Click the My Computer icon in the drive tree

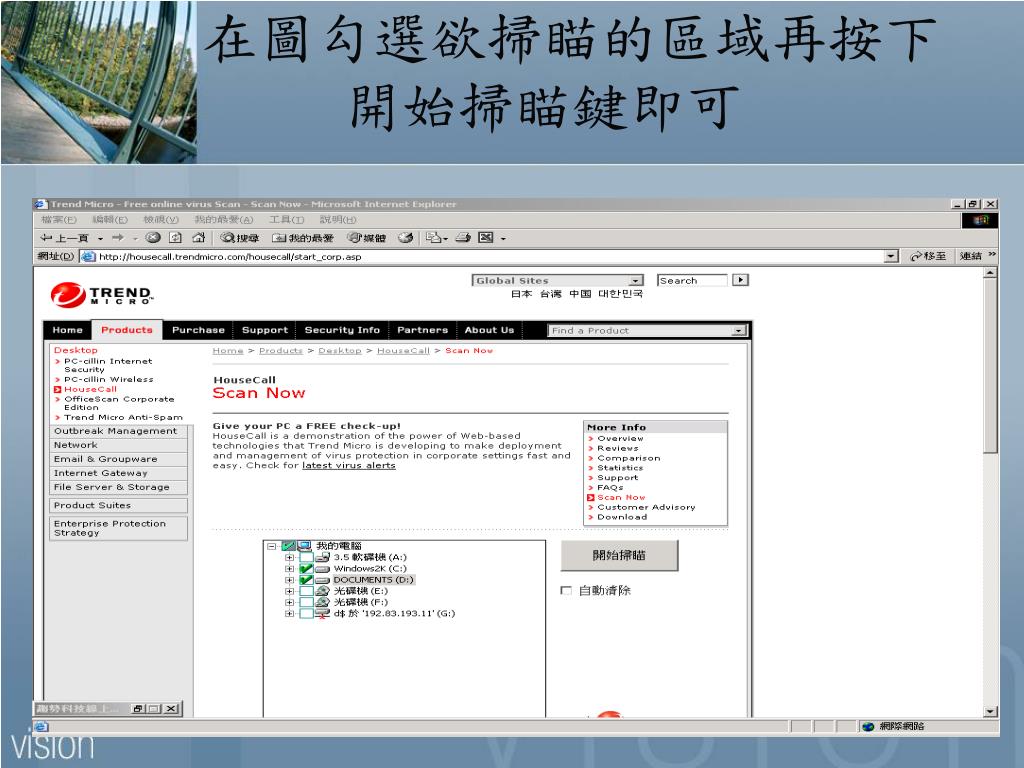point(304,546)
